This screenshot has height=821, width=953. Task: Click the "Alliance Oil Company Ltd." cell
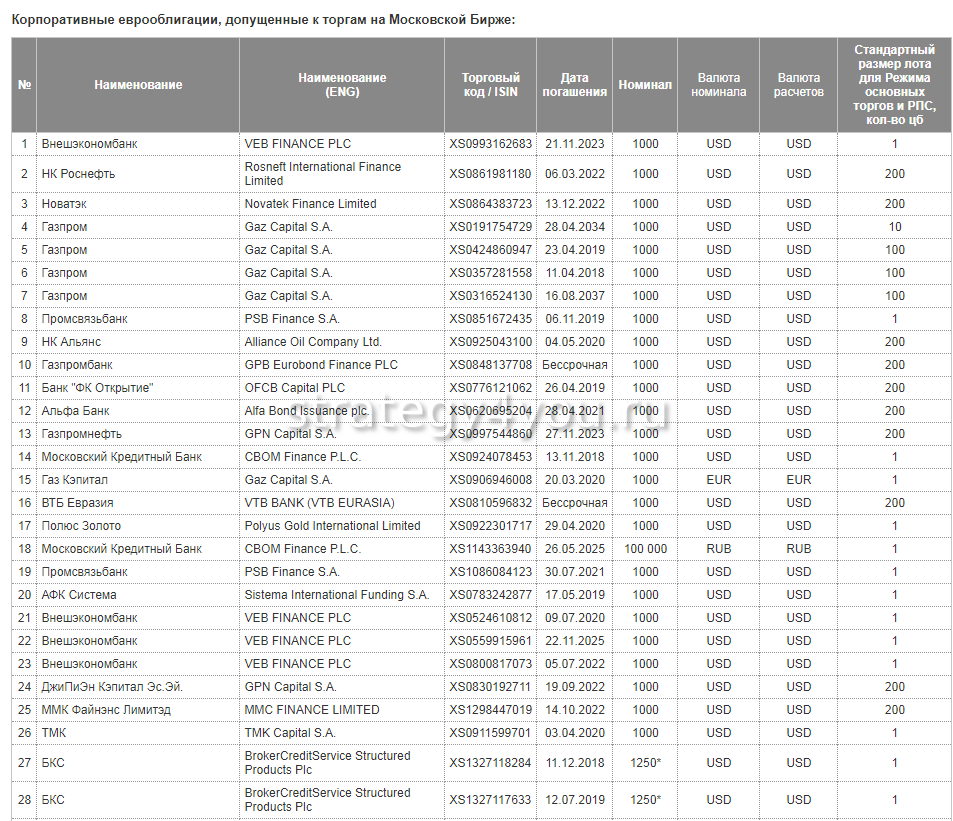[x=313, y=342]
